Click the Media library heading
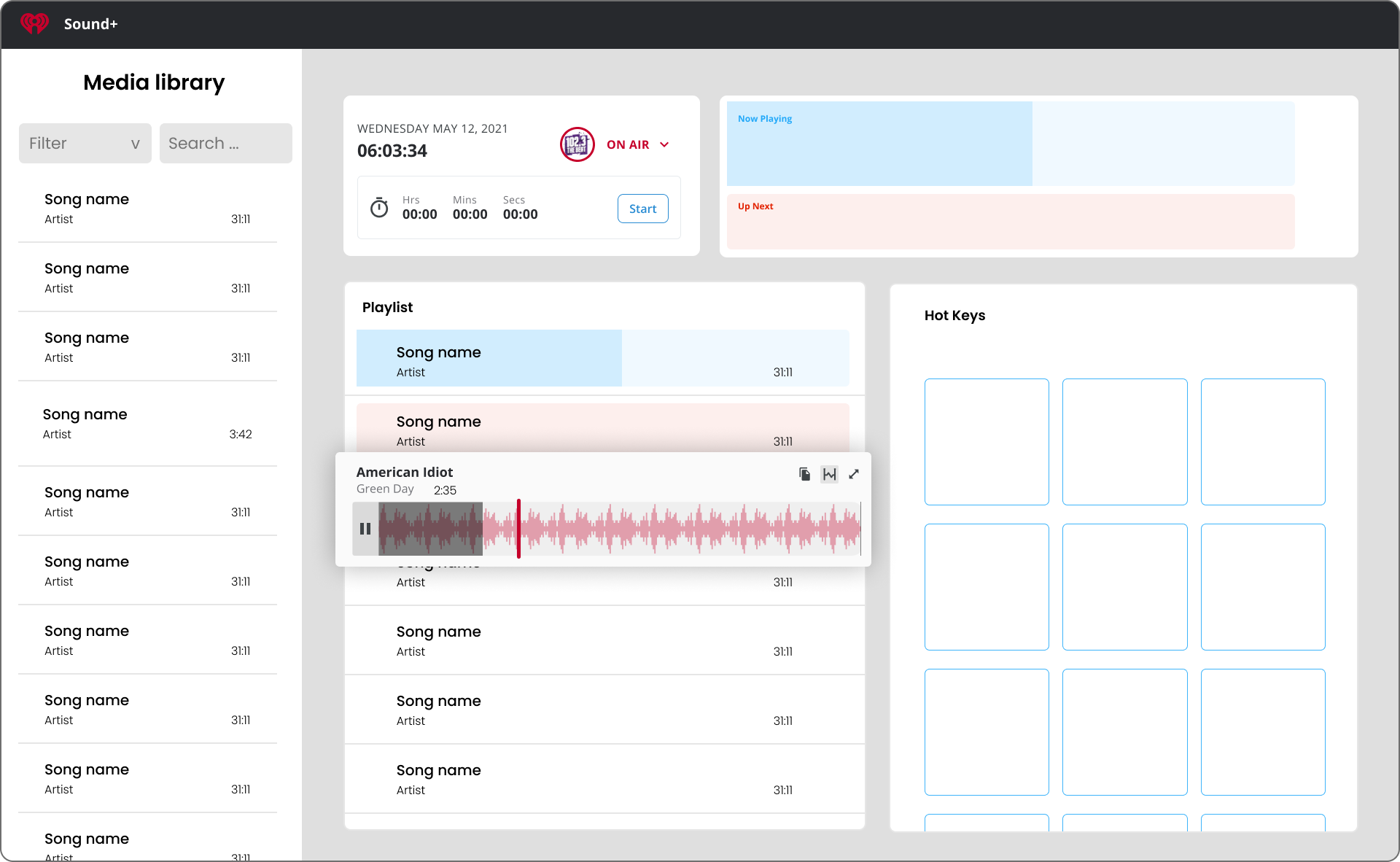The image size is (1400, 862). [154, 82]
